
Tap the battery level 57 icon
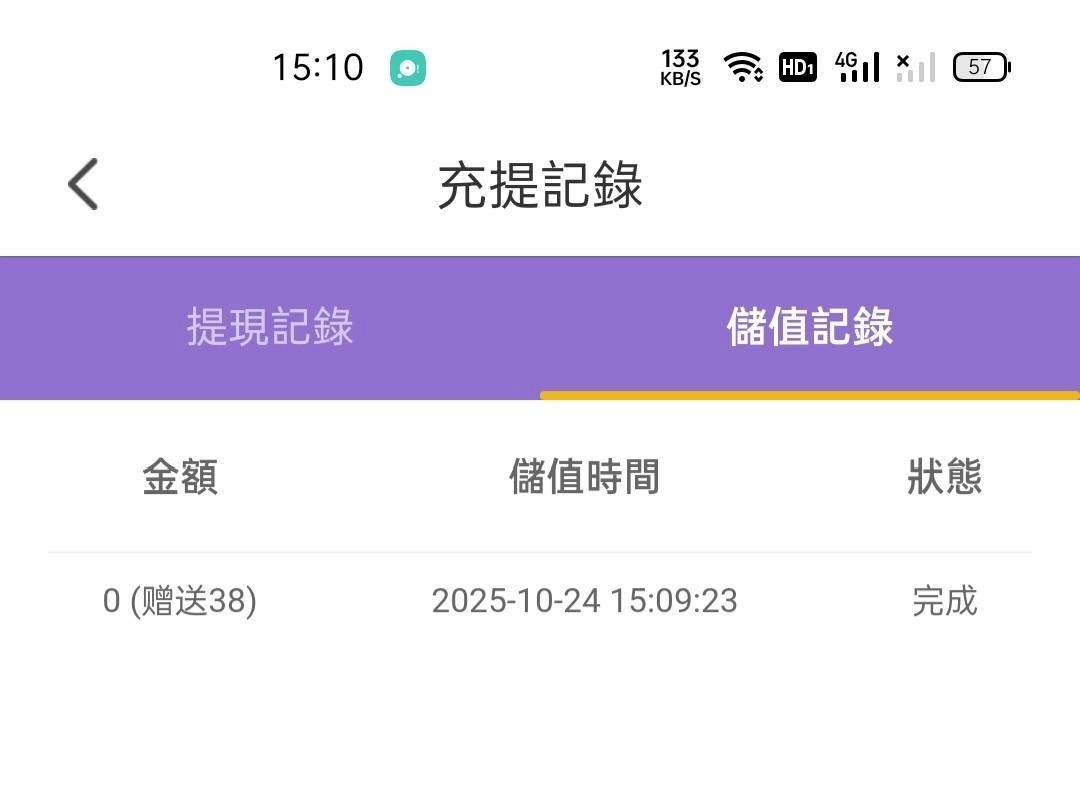[x=981, y=67]
